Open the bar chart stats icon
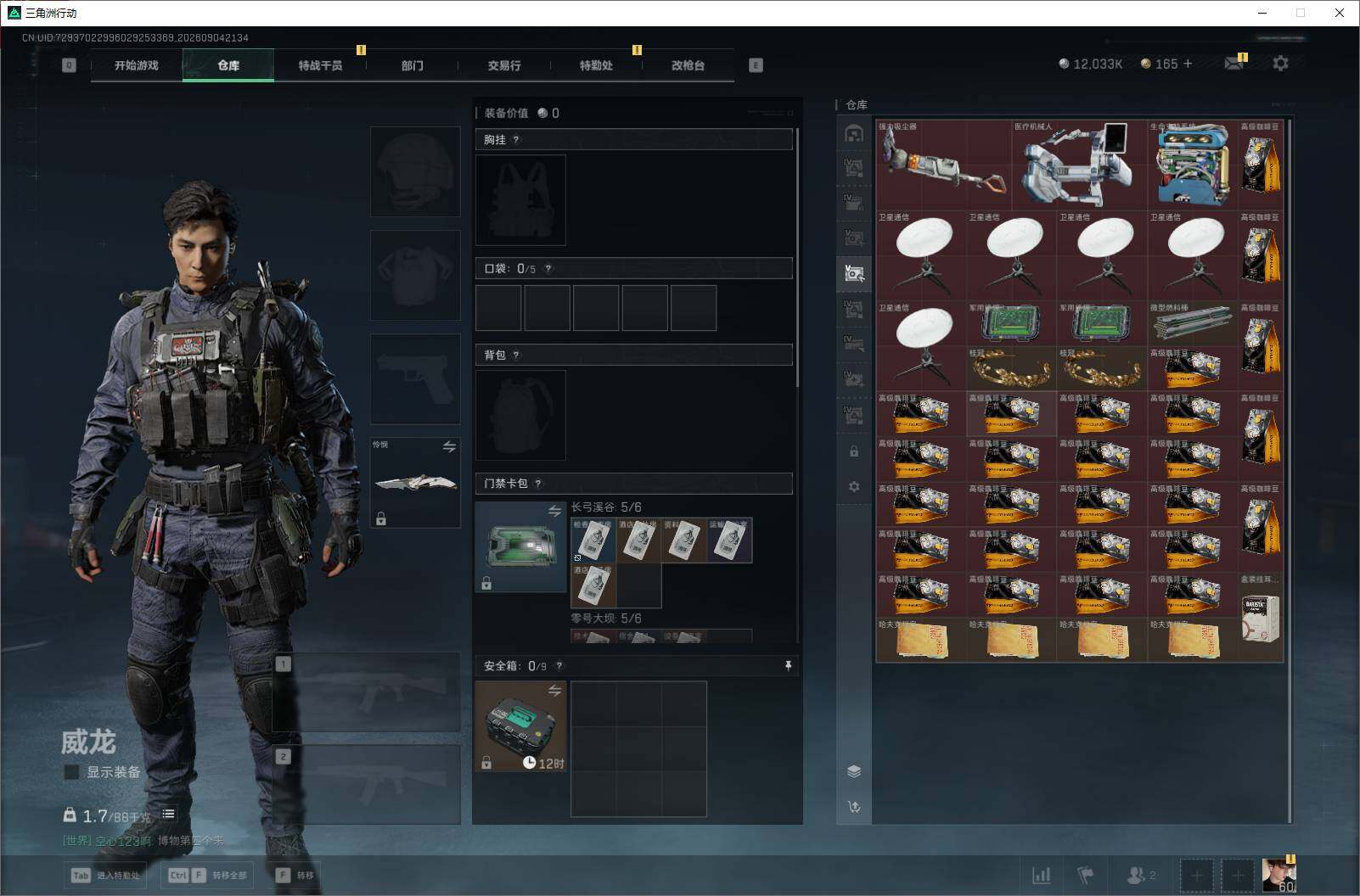 click(1041, 875)
